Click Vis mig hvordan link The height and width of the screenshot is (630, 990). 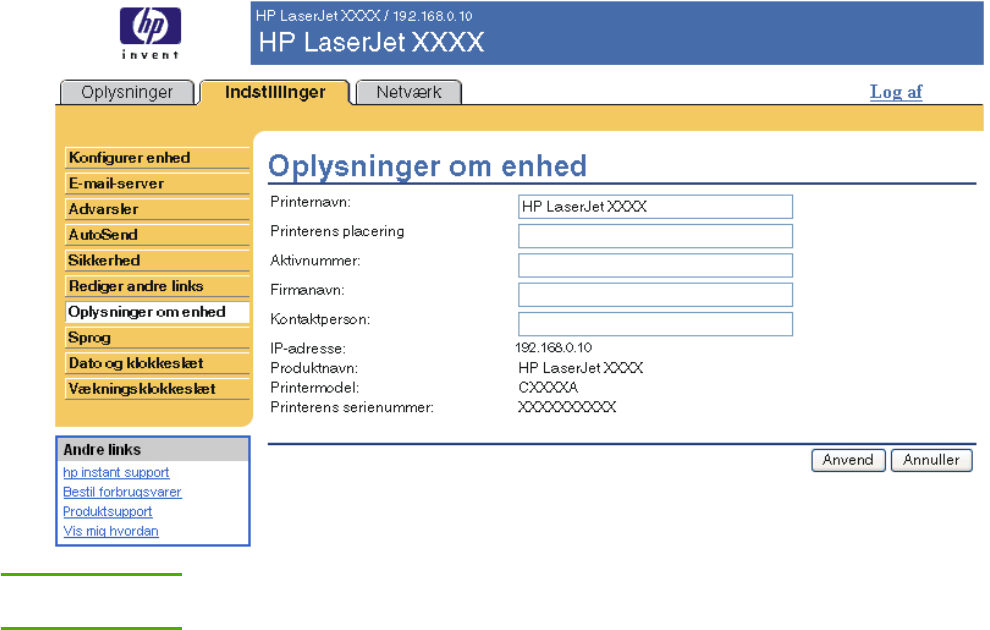[110, 531]
